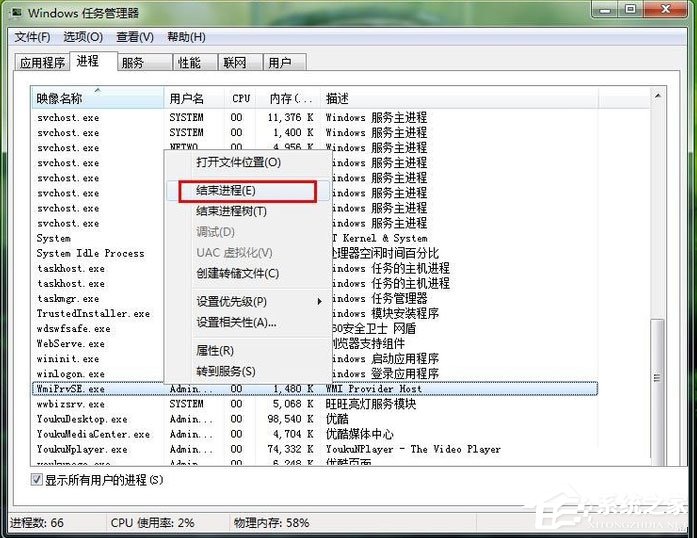Select 创建转储文件(C) menu entry
The height and width of the screenshot is (538, 697).
click(248, 273)
